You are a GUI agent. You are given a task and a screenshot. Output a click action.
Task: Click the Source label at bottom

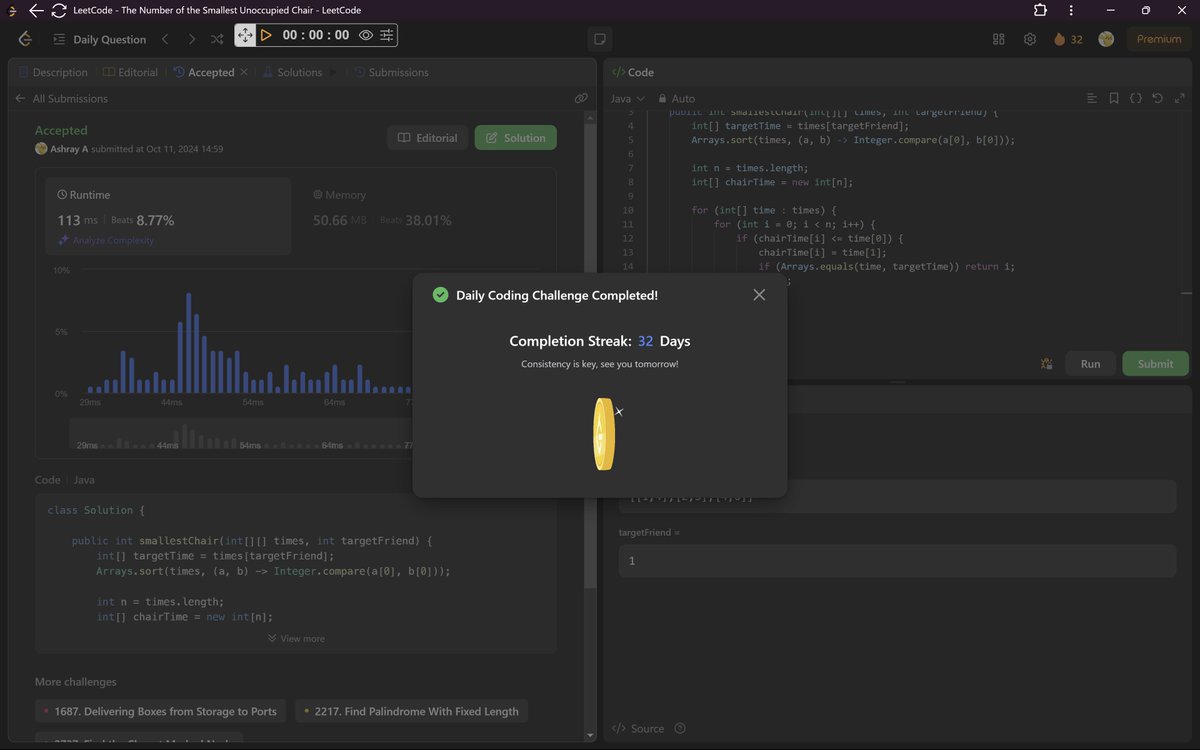tap(638, 728)
